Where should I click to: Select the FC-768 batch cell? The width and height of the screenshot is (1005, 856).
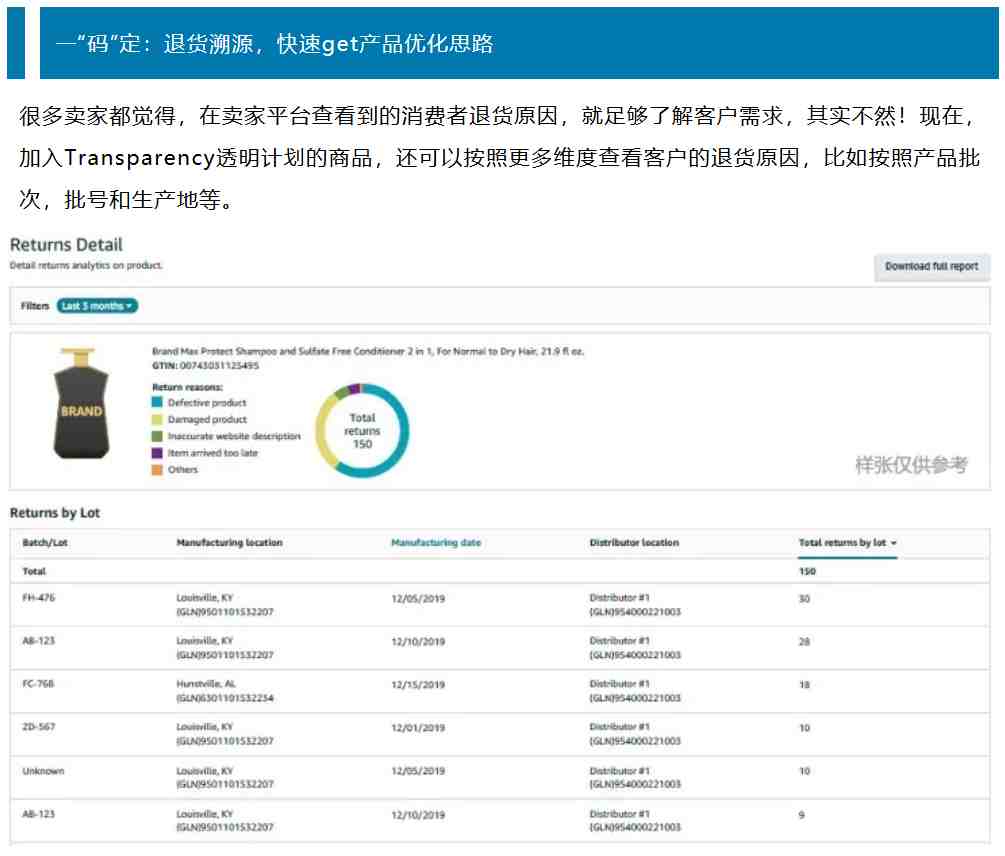coord(38,684)
